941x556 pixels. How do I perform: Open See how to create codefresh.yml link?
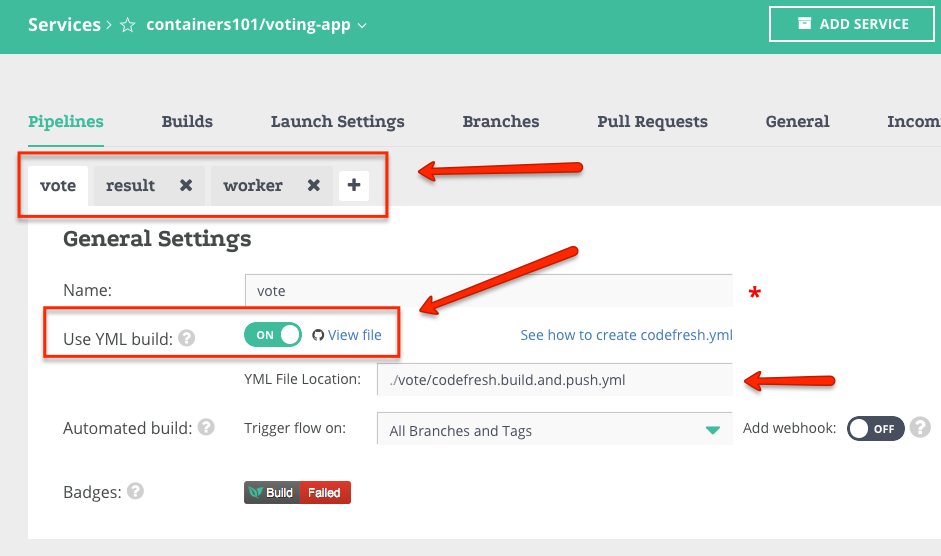(x=626, y=335)
